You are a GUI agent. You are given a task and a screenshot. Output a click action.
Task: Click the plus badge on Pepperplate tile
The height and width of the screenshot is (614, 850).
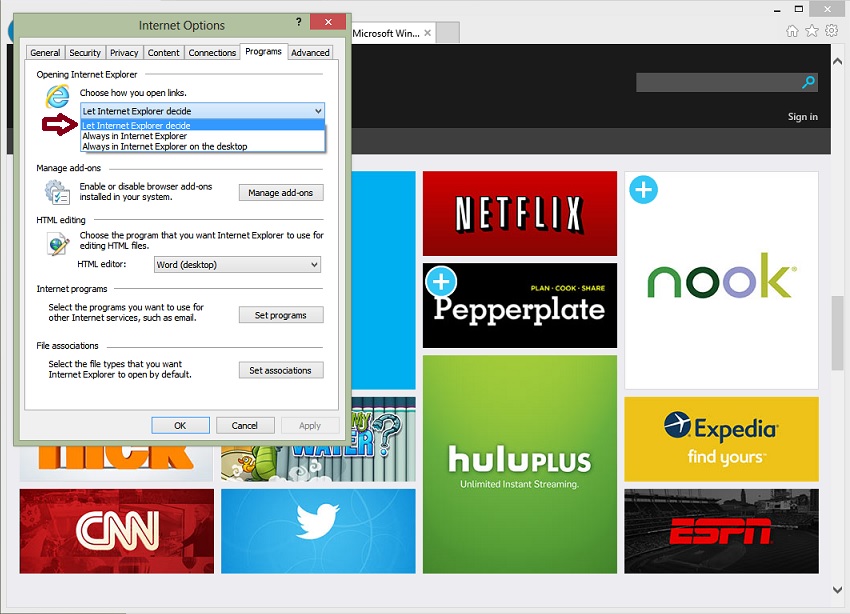441,281
